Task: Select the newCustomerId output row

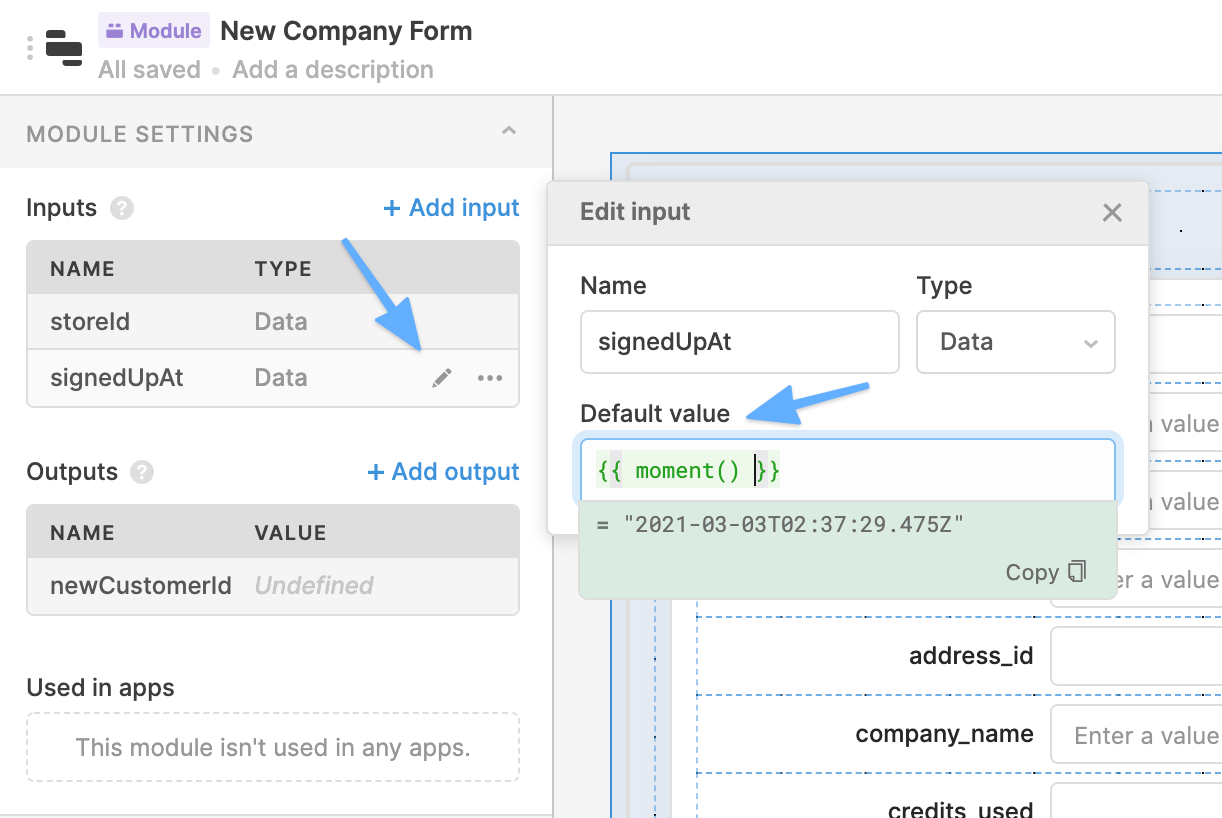Action: [x=273, y=586]
